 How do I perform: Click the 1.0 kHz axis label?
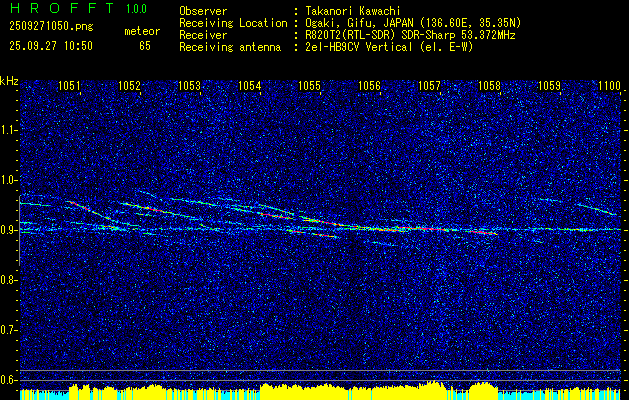(x=9, y=180)
